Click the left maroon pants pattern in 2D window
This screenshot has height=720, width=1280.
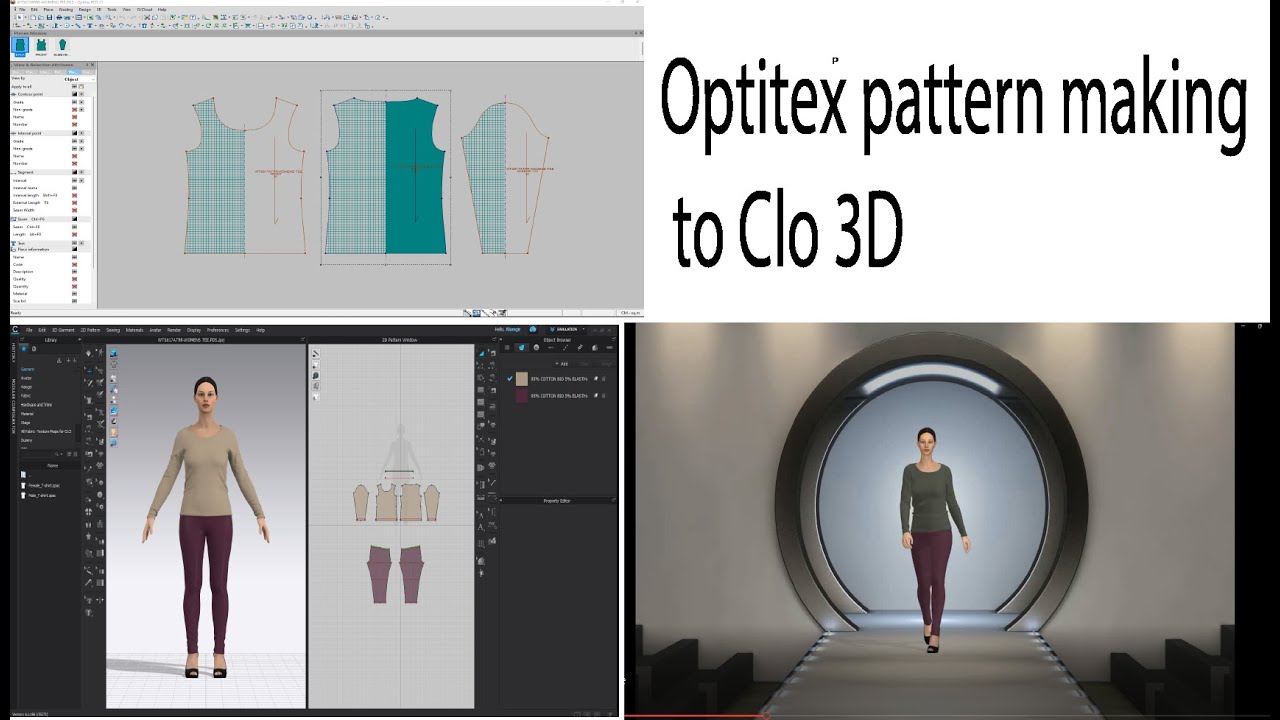[379, 575]
